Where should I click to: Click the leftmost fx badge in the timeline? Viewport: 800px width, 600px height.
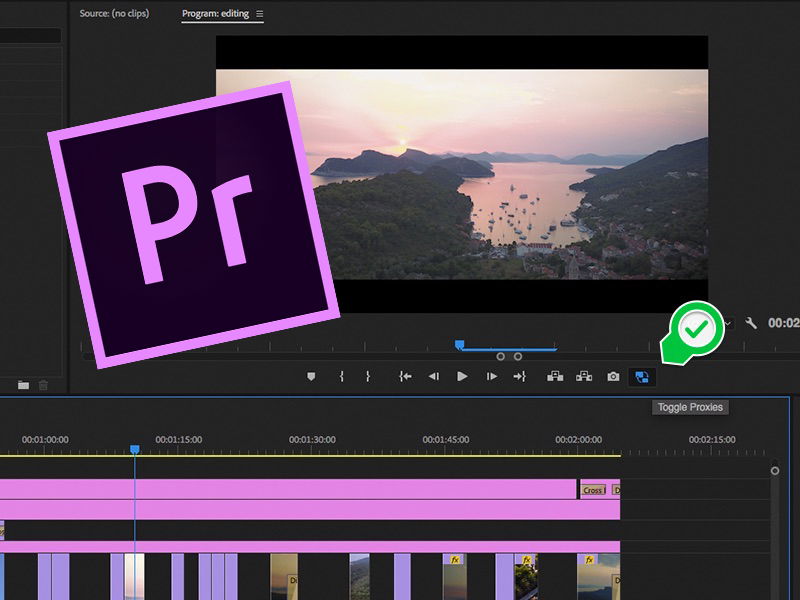pos(455,560)
